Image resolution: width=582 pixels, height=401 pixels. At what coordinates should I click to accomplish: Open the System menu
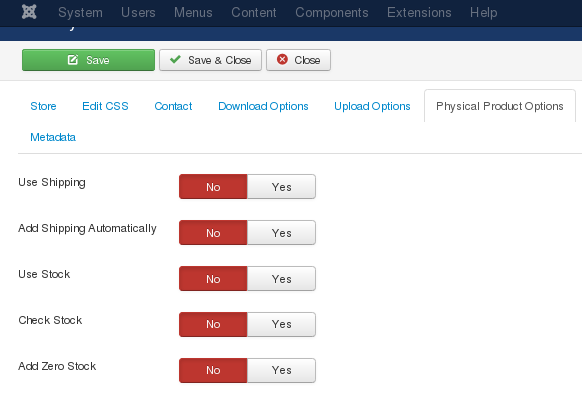click(x=80, y=13)
